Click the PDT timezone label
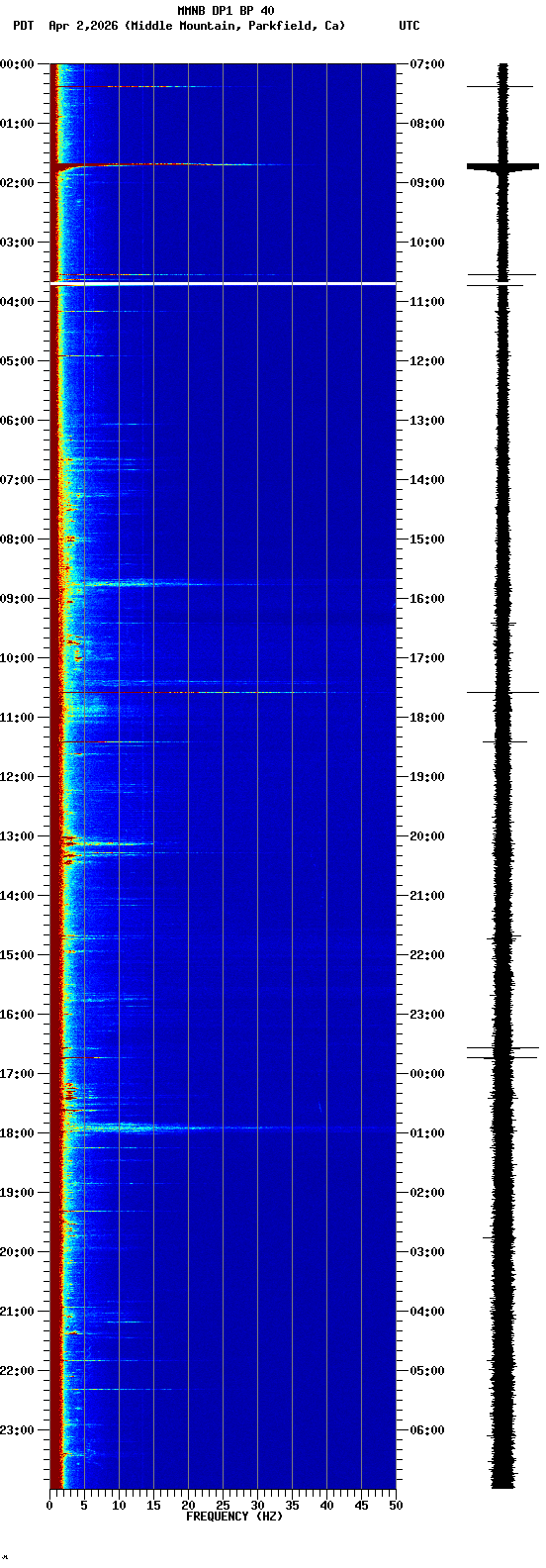The height and width of the screenshot is (1568, 546). coord(23,26)
